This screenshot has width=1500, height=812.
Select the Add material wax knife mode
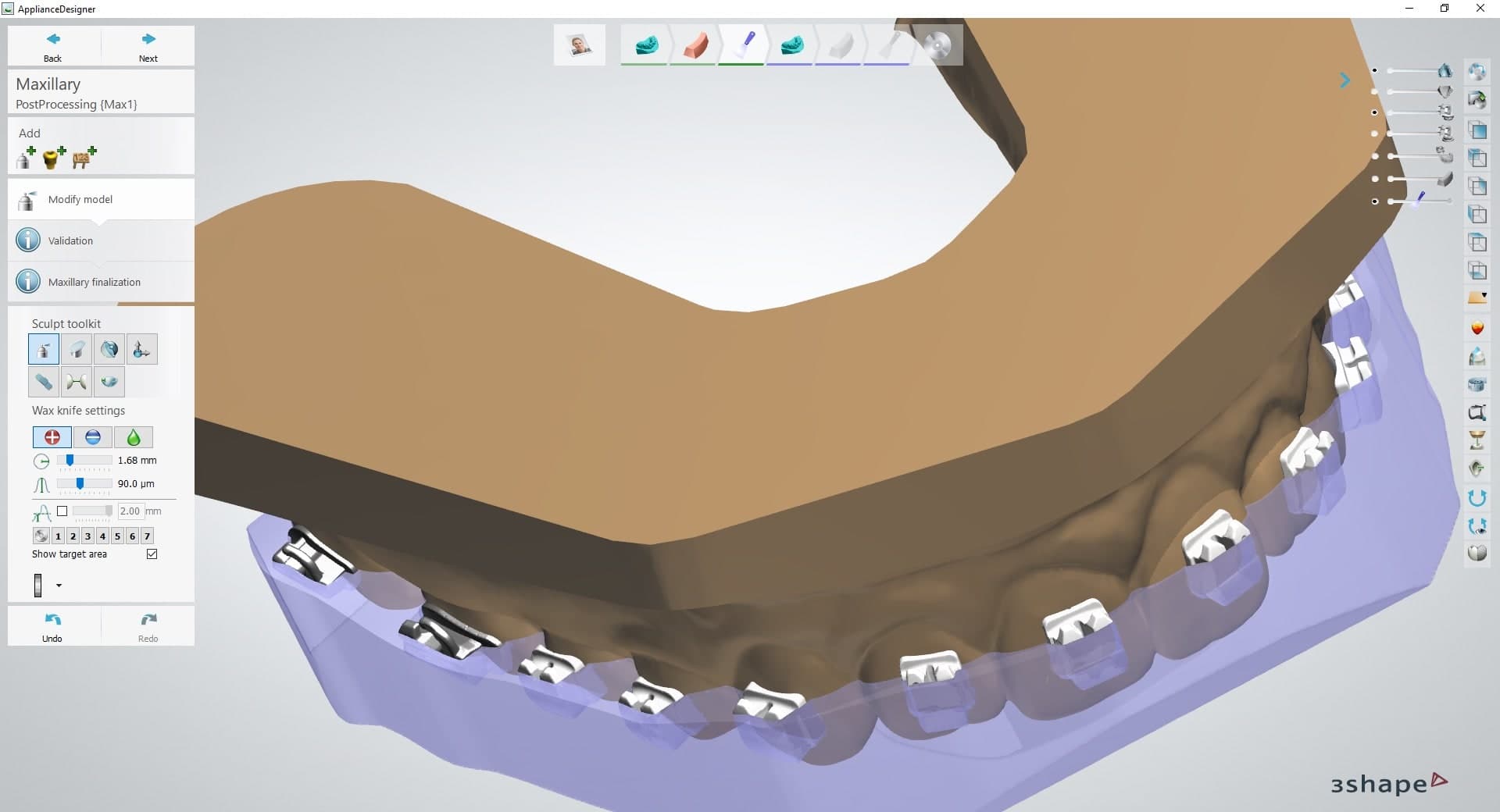click(52, 437)
